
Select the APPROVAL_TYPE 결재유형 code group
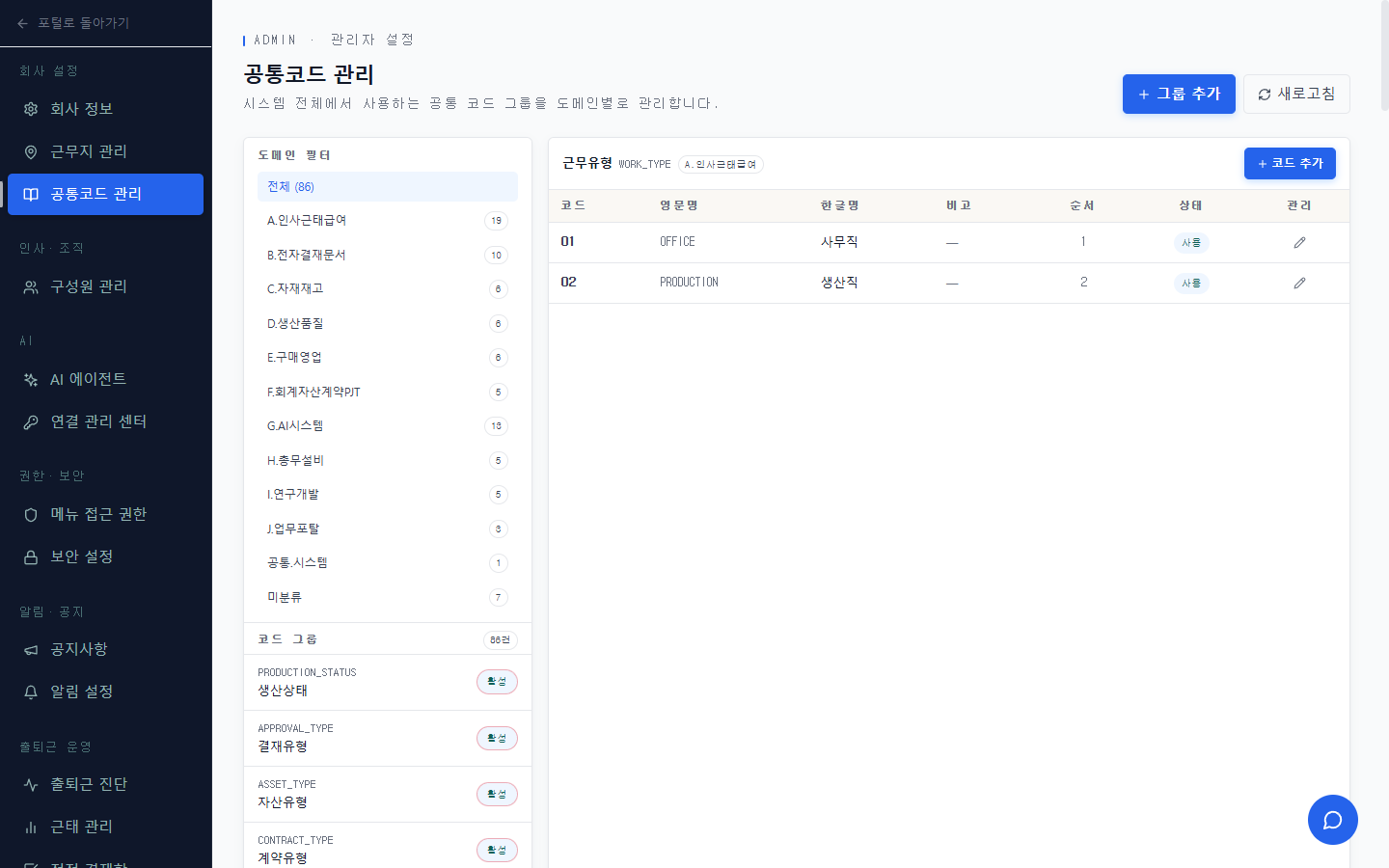coord(388,738)
